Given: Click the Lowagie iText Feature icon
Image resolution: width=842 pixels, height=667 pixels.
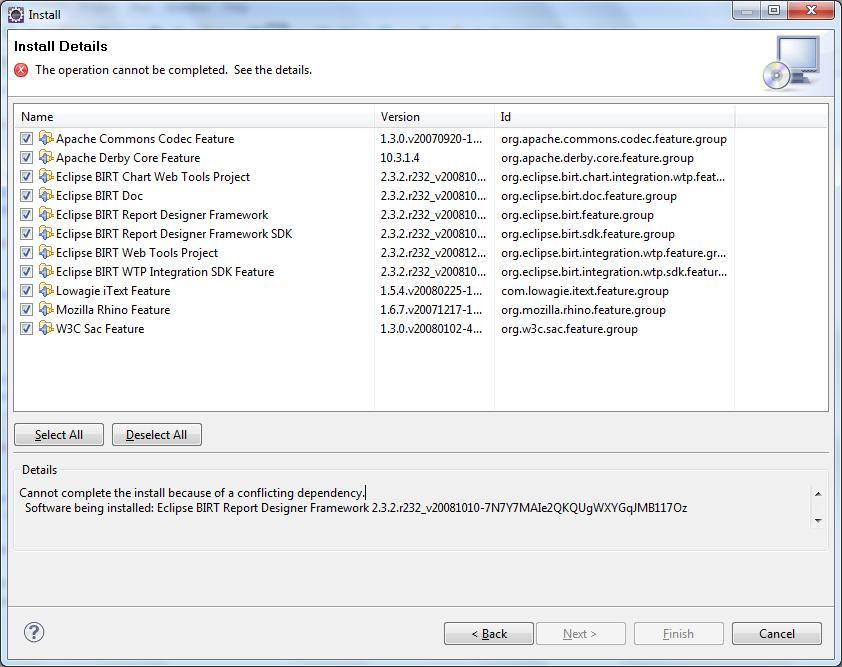Looking at the screenshot, I should coord(47,291).
